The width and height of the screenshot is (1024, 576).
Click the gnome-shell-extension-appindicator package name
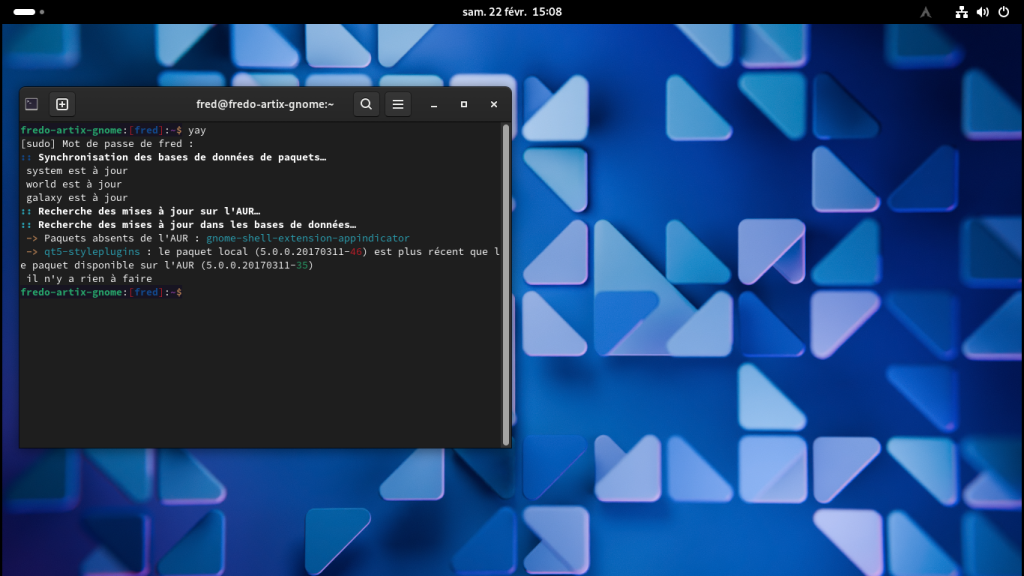coord(308,238)
